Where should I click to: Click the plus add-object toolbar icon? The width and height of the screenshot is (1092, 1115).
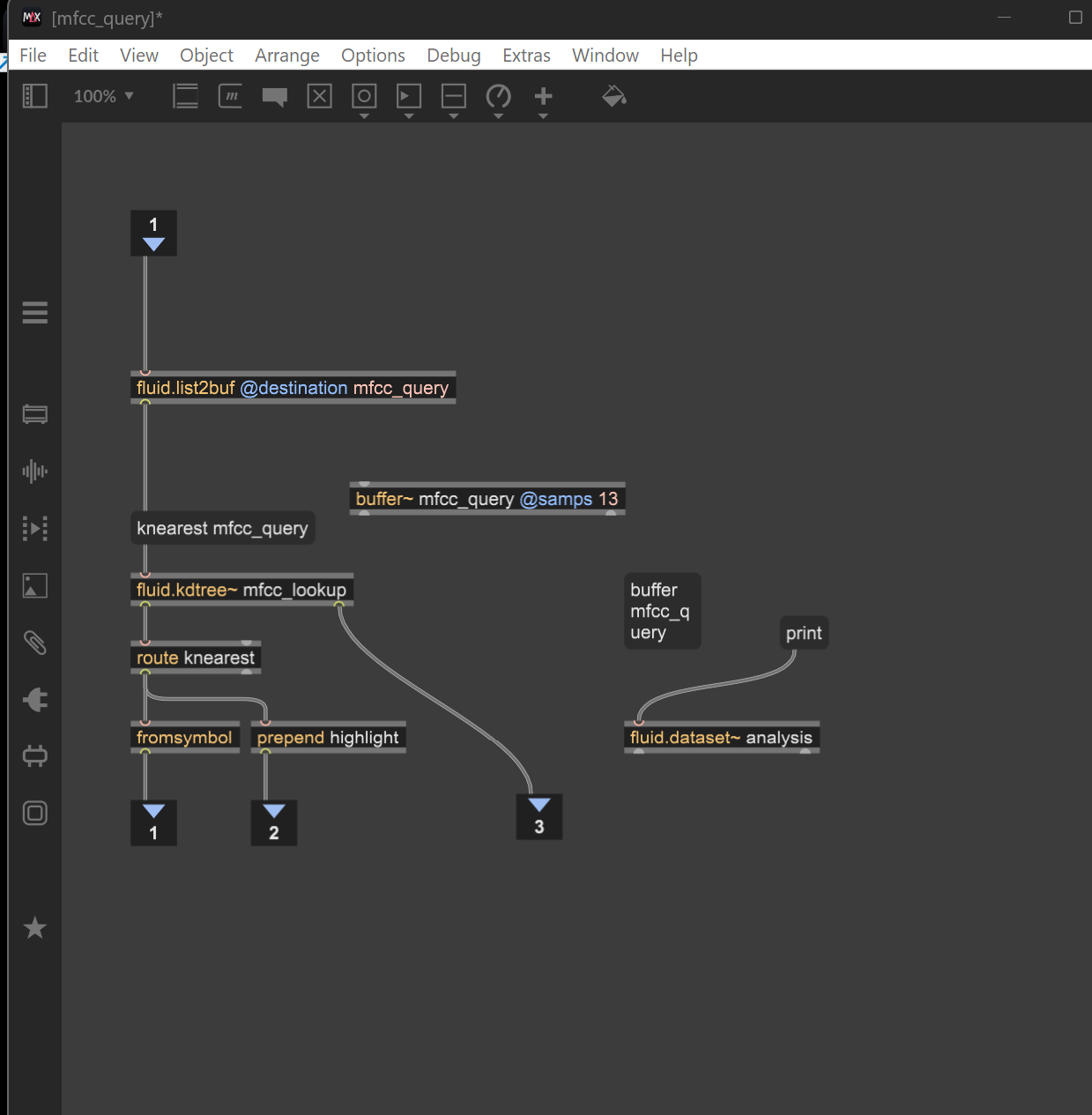coord(544,96)
